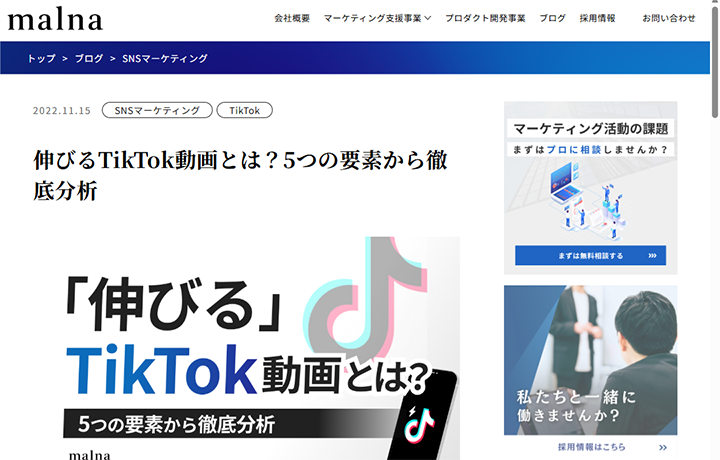The height and width of the screenshot is (460, 720).
Task: Click the date 2022.11.15
Action: point(62,111)
